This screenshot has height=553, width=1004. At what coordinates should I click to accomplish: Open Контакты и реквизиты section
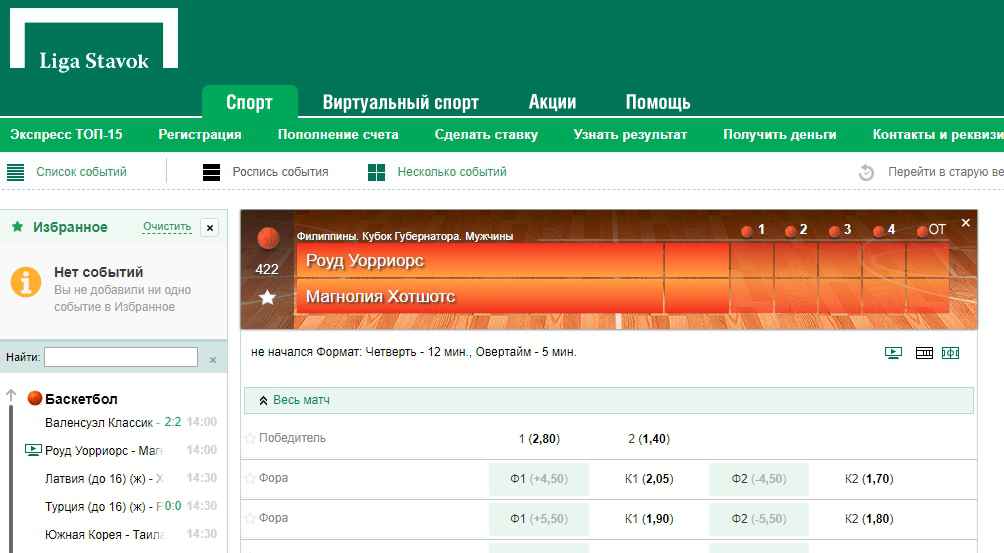[937, 134]
